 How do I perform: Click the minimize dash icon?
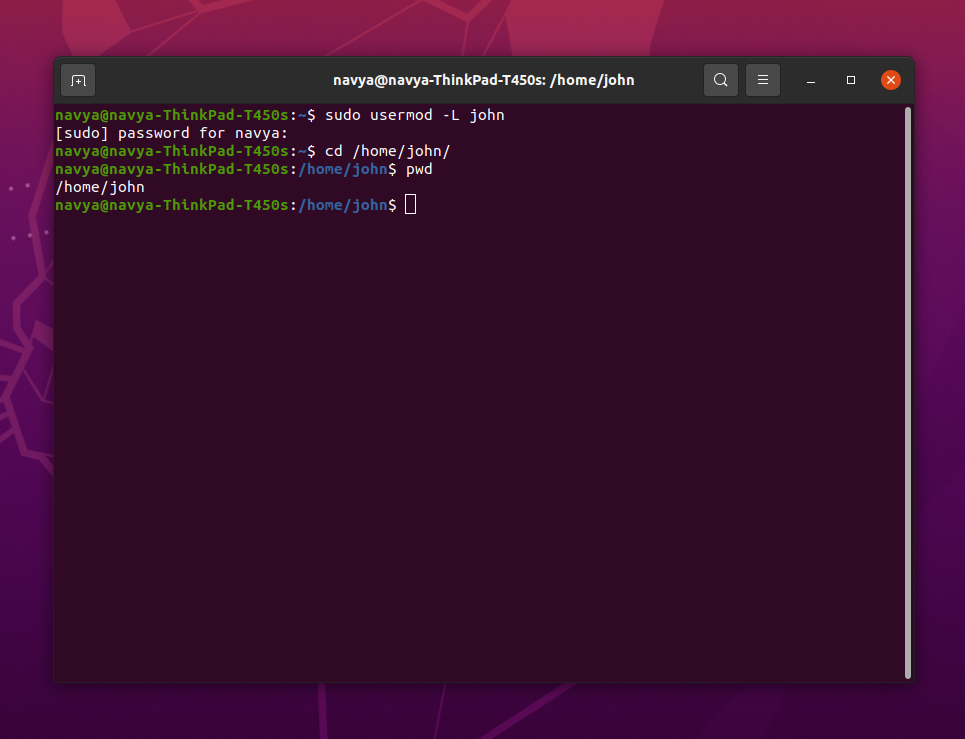[x=810, y=80]
